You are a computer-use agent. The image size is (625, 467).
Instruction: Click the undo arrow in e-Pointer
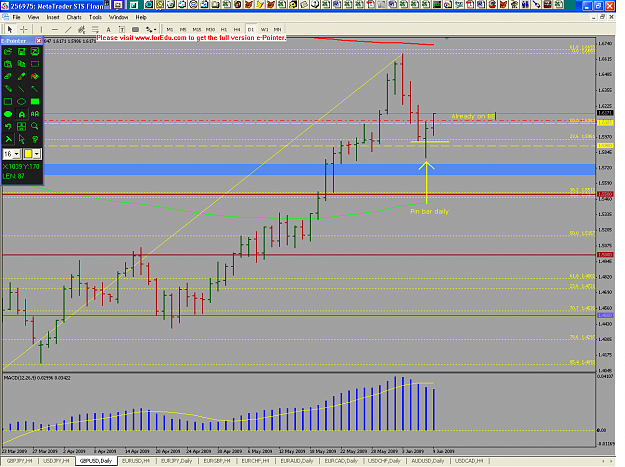(8, 127)
